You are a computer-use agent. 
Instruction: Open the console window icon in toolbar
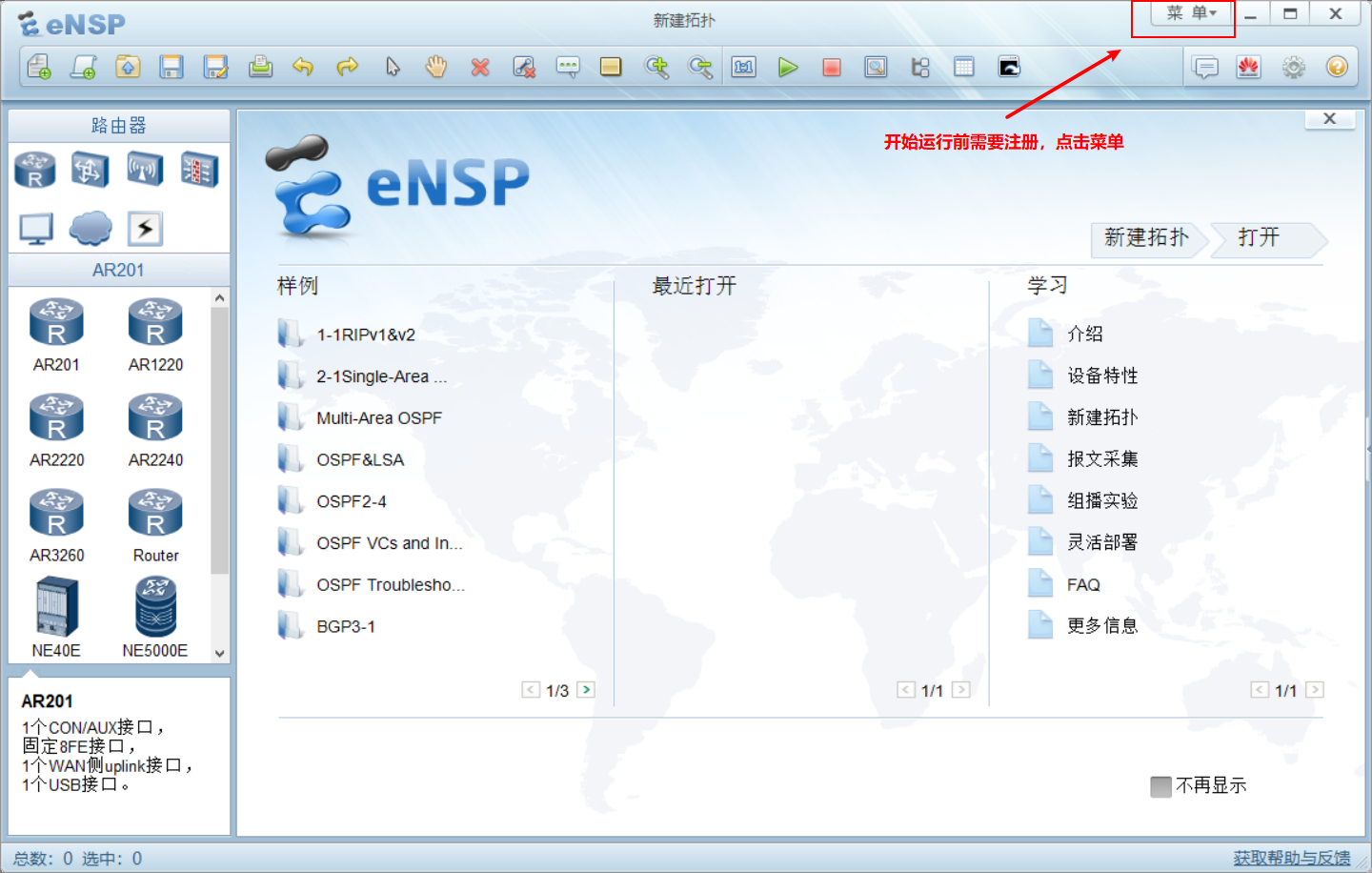coord(1009,67)
